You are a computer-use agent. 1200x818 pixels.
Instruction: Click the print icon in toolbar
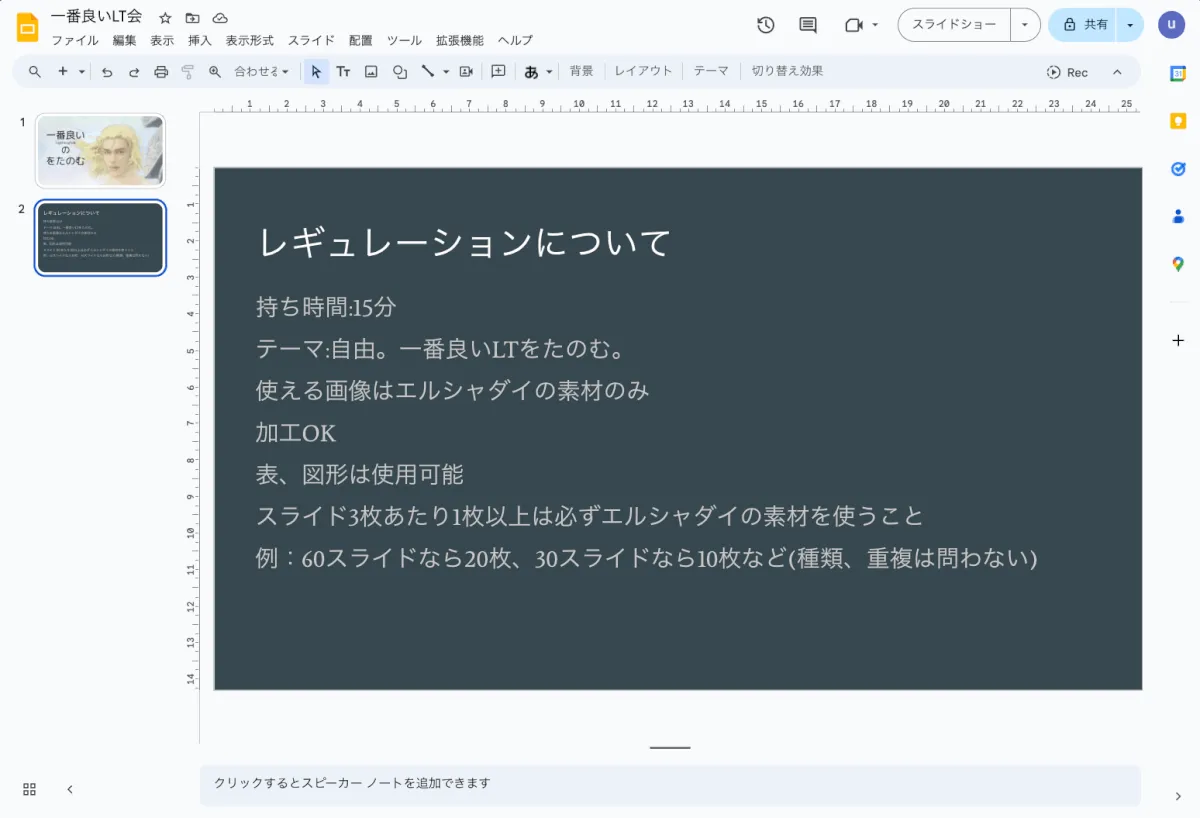[x=161, y=72]
